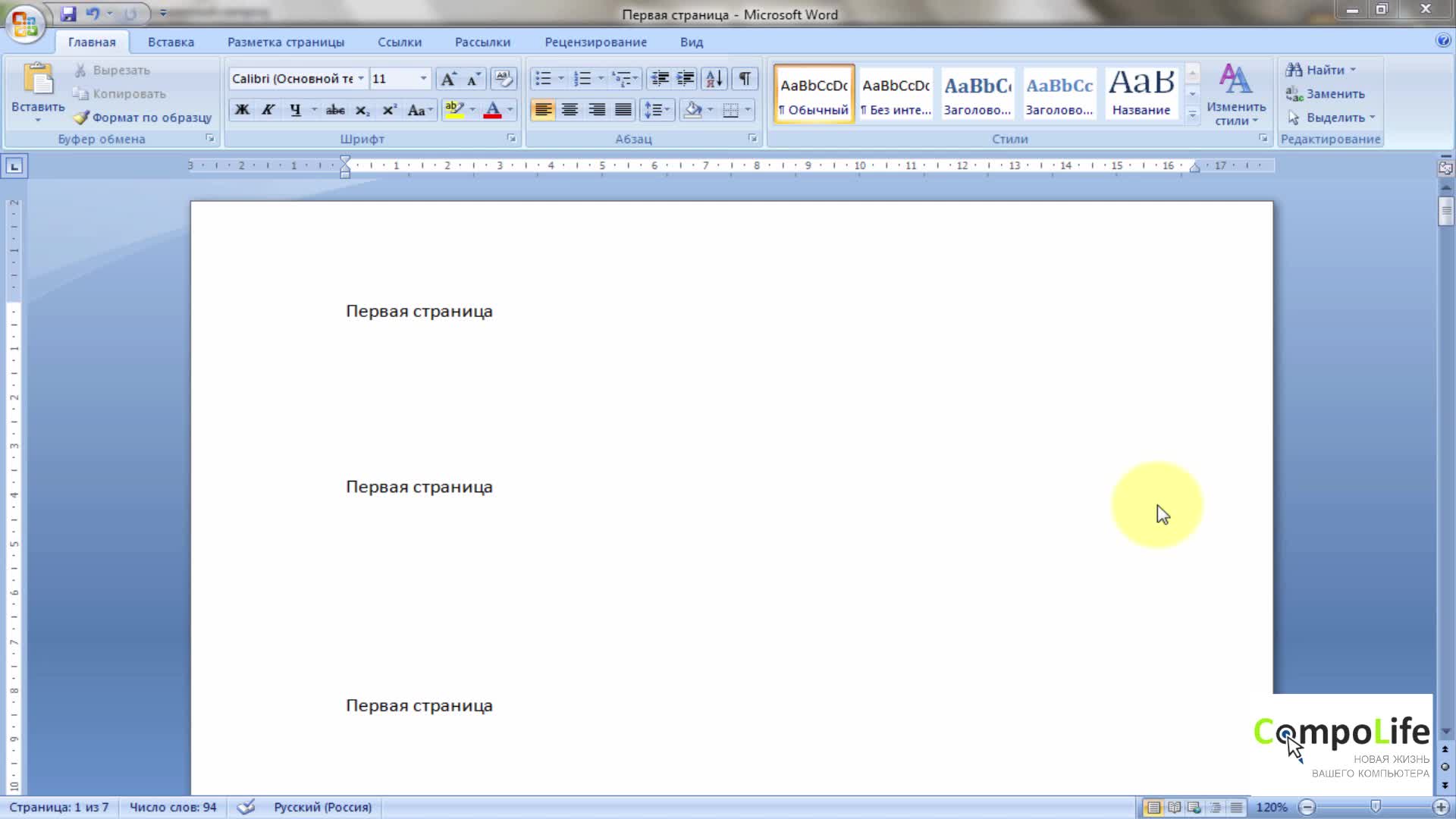Apply superscript formatting

389,110
